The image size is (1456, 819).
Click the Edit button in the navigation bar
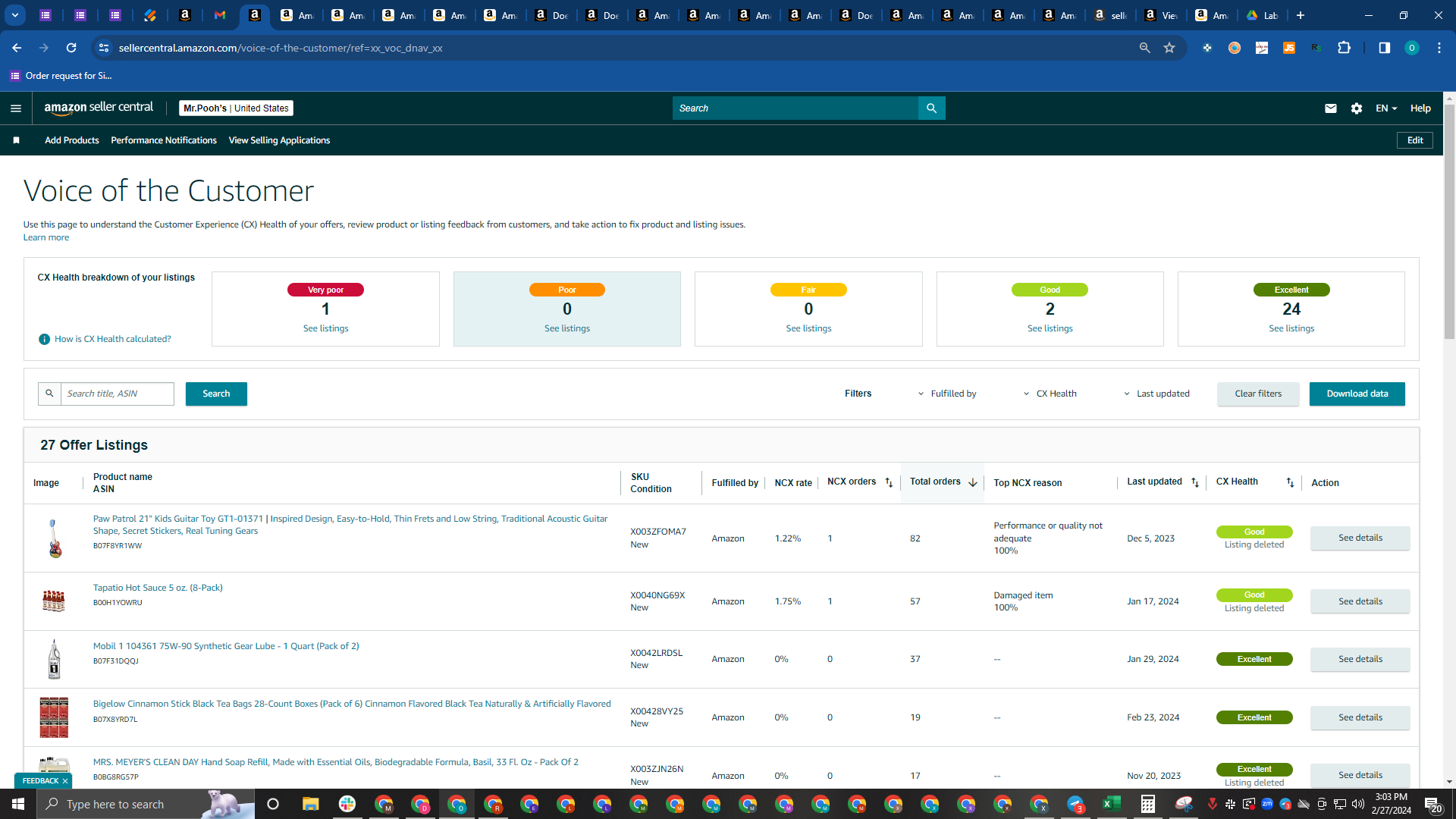pos(1415,140)
